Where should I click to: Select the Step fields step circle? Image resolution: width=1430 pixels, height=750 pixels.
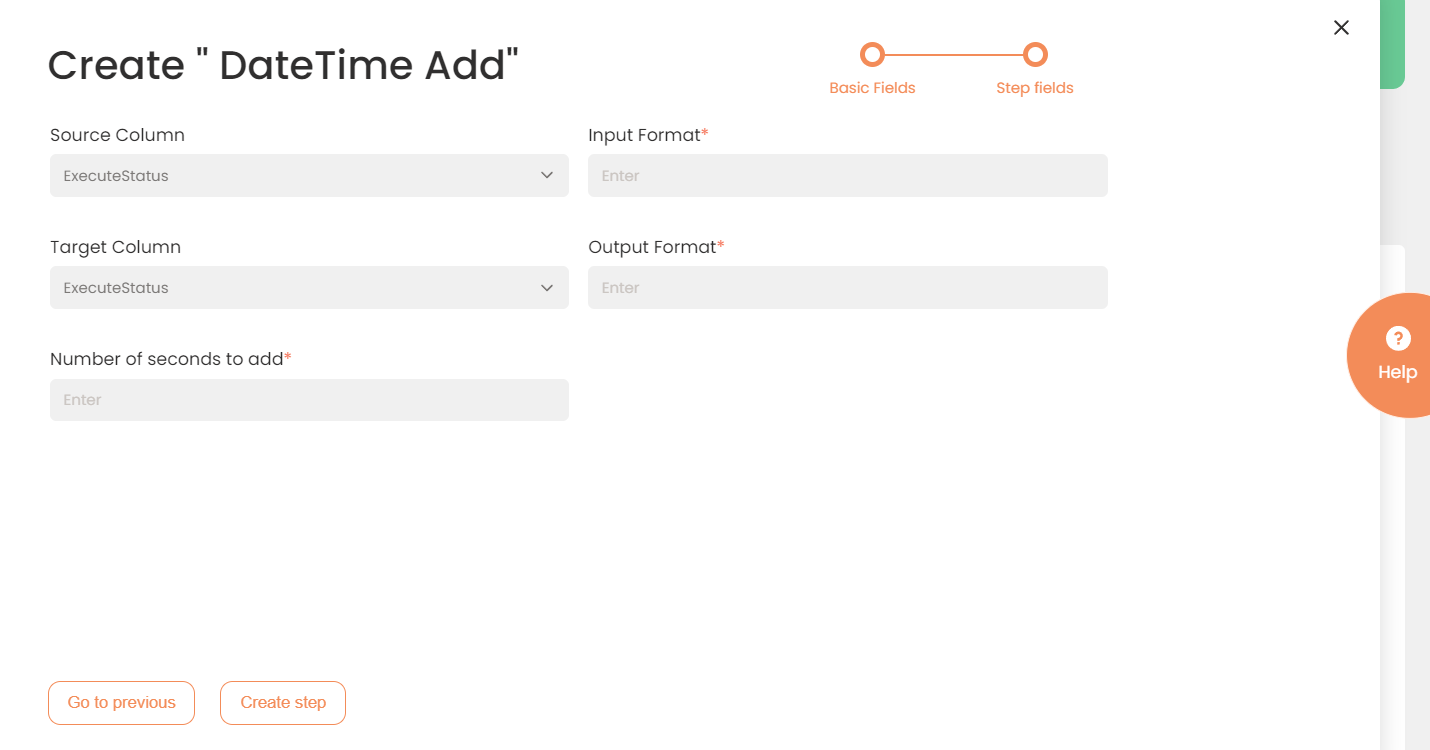coord(1035,54)
